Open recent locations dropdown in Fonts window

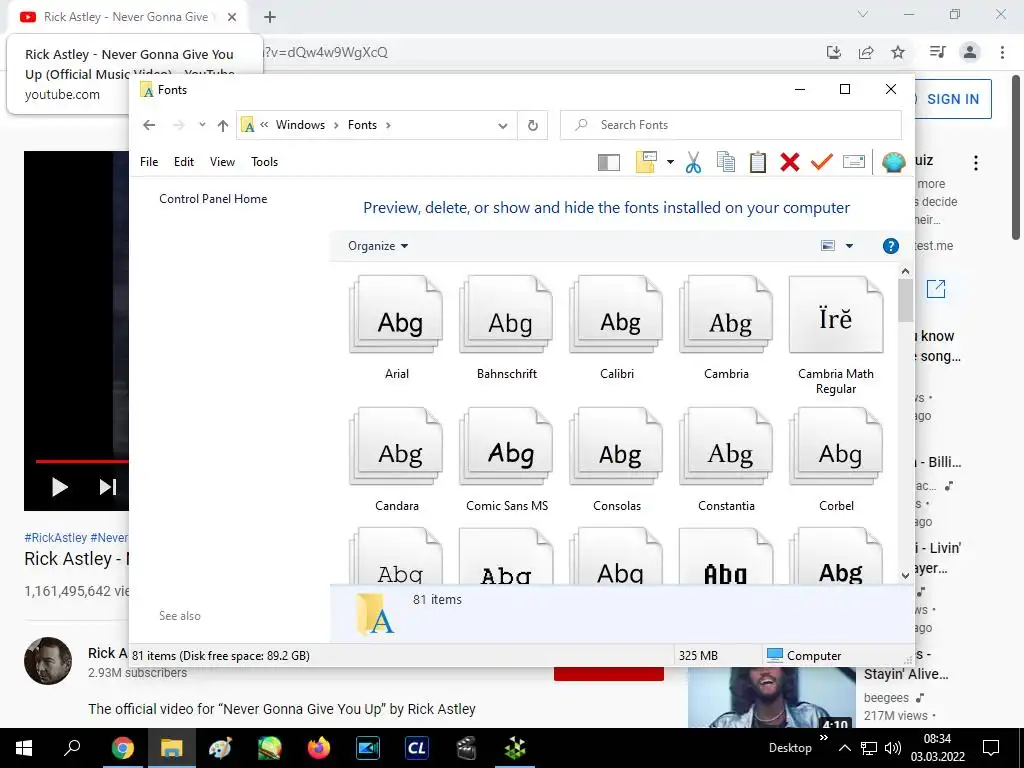[202, 125]
